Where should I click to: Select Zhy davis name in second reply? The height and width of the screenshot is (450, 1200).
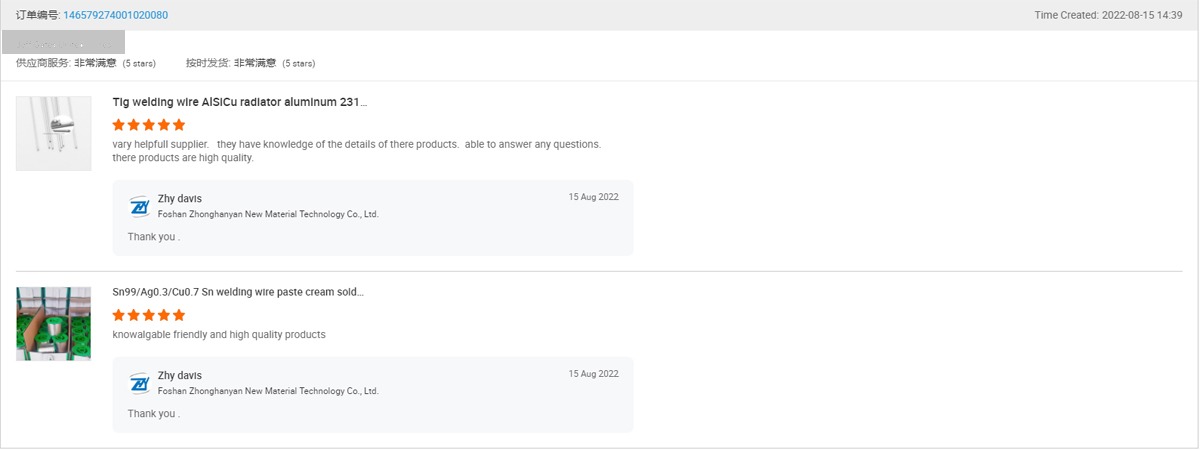180,375
